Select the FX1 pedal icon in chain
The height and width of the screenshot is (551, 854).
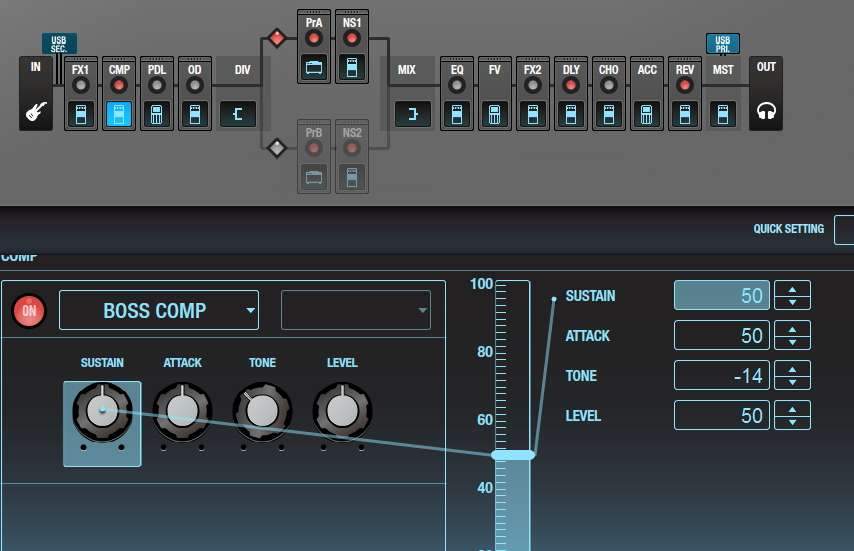click(x=81, y=114)
